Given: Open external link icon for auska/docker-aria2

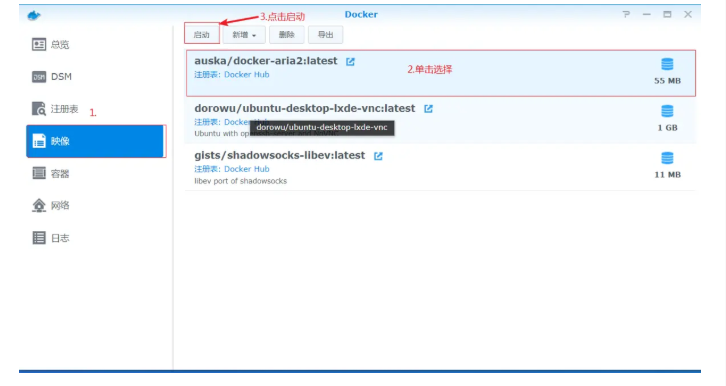Looking at the screenshot, I should [350, 62].
